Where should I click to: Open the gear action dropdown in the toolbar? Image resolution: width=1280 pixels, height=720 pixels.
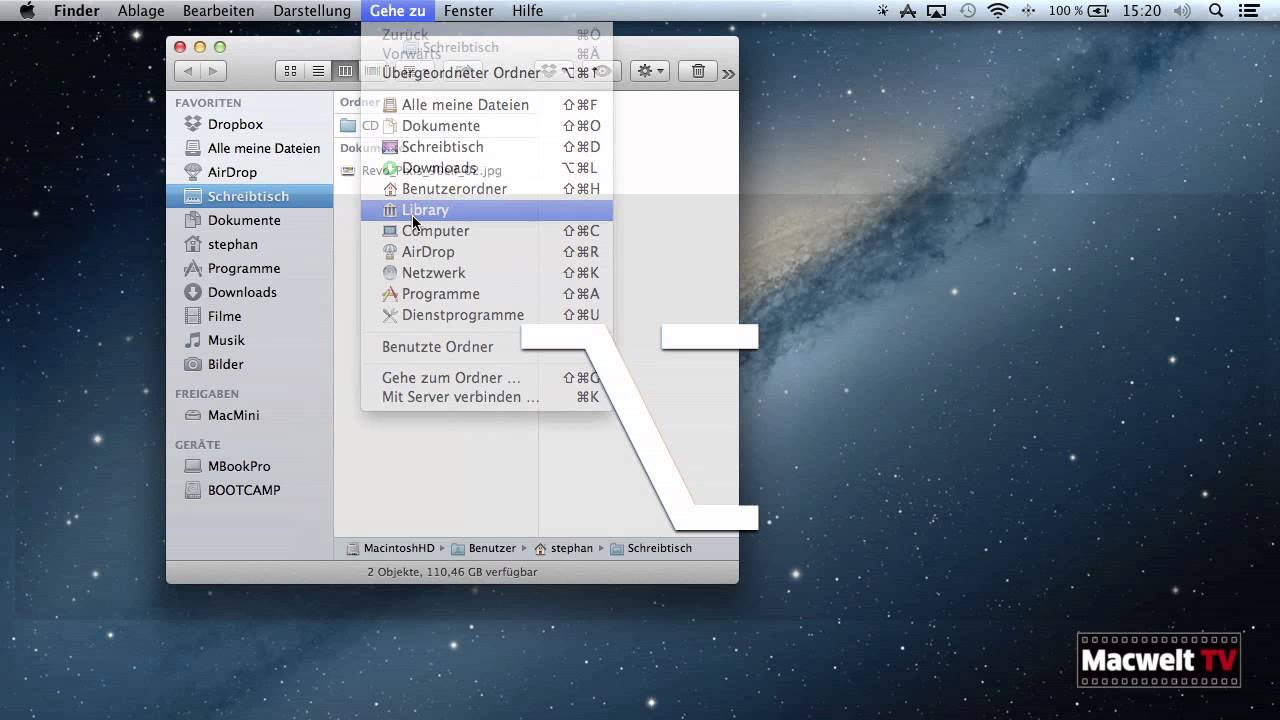tap(649, 71)
